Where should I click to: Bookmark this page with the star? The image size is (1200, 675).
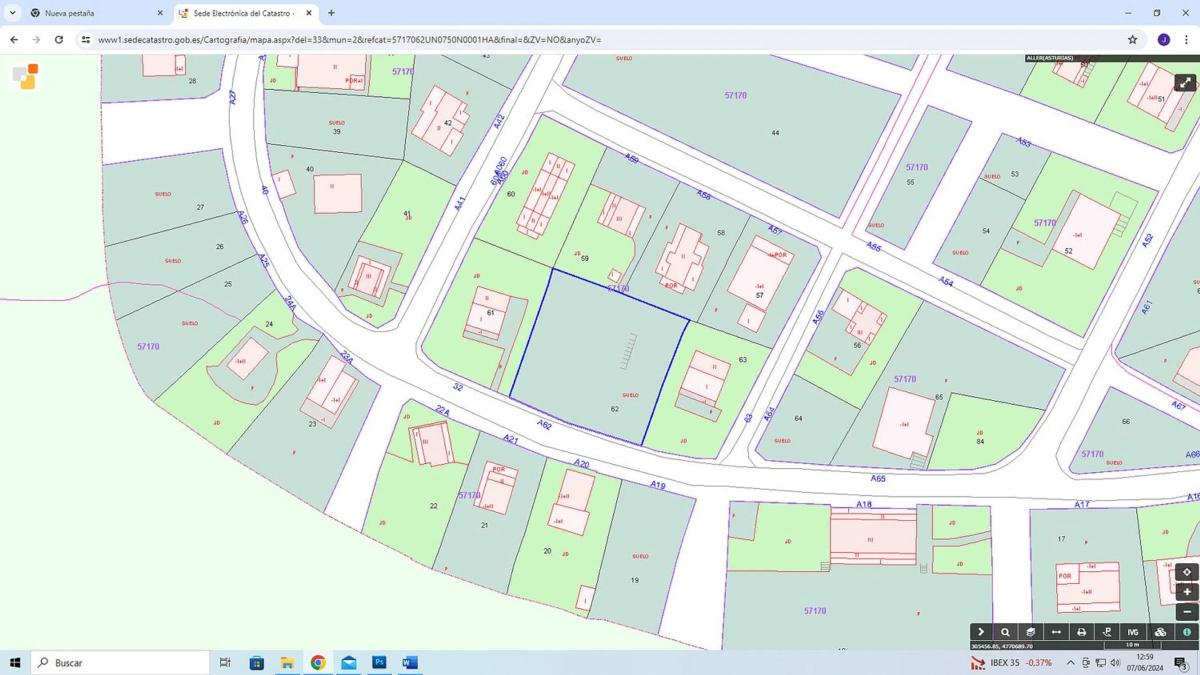[1132, 40]
